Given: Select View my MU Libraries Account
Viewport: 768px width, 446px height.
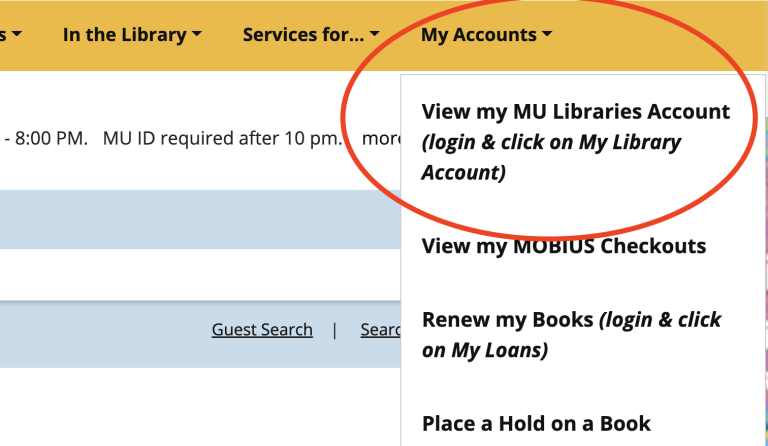Looking at the screenshot, I should pyautogui.click(x=576, y=112).
